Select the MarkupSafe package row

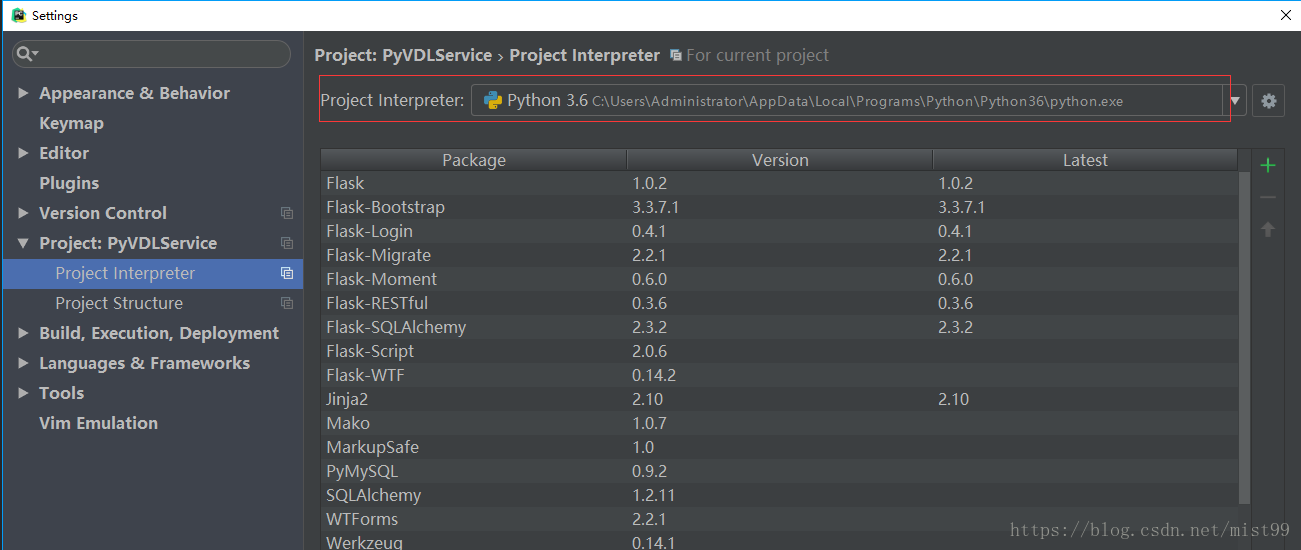[x=779, y=447]
